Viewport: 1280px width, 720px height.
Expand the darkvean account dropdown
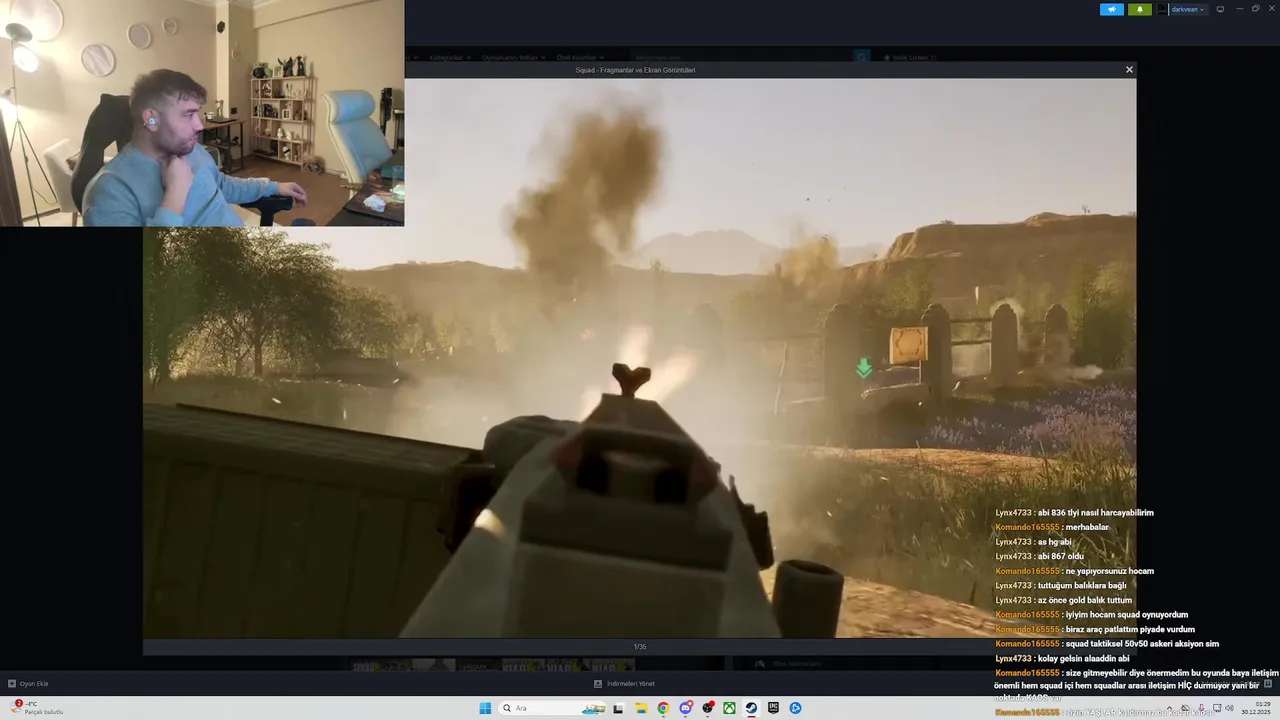pos(1188,9)
